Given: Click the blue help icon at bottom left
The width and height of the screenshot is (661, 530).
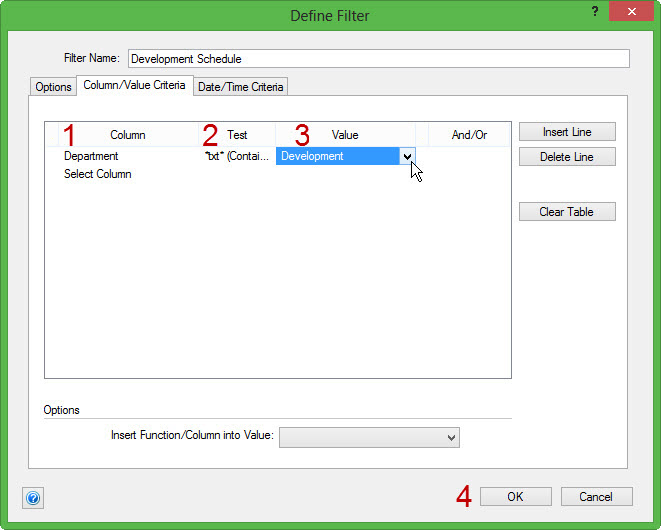Looking at the screenshot, I should coord(32,497).
